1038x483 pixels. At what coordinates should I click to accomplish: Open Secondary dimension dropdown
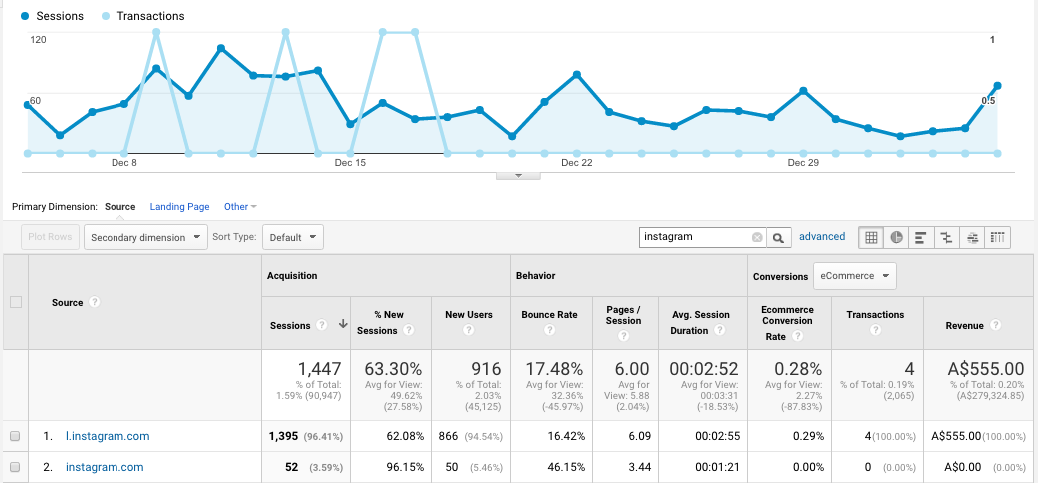[146, 238]
